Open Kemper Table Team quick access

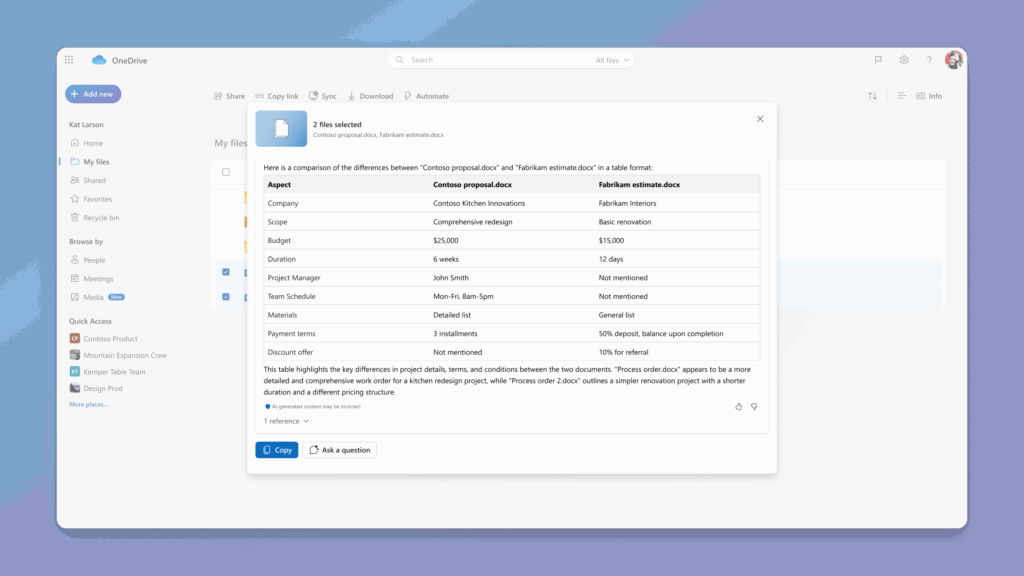[x=108, y=372]
